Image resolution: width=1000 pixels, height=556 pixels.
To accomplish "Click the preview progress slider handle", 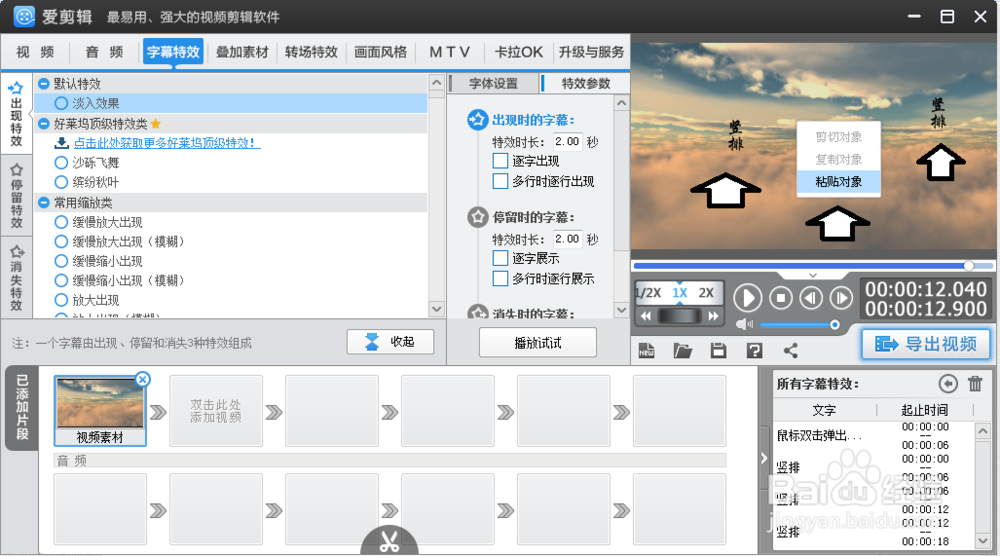I will [x=969, y=265].
